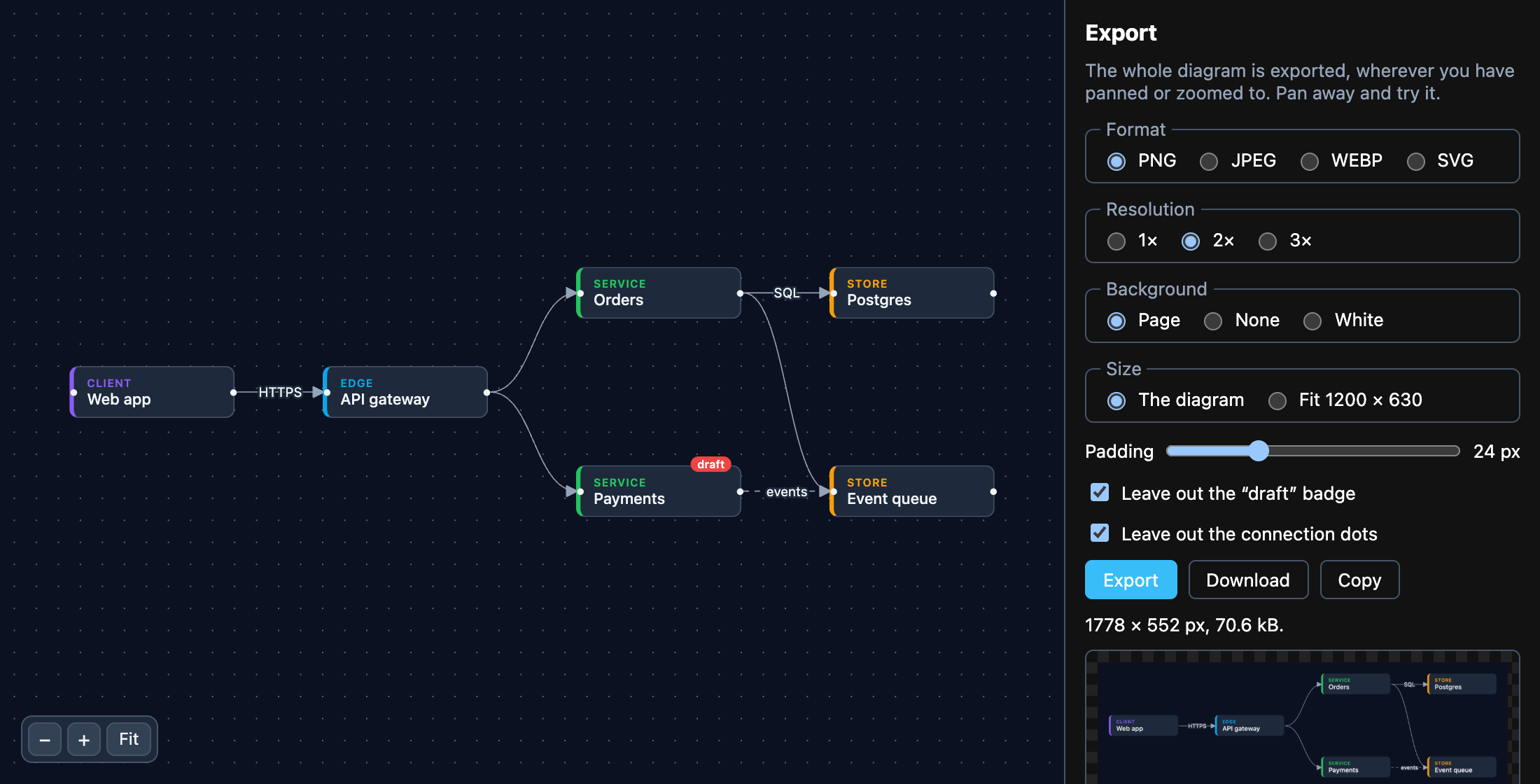Click the blue Export button
1540x784 pixels.
[1130, 580]
